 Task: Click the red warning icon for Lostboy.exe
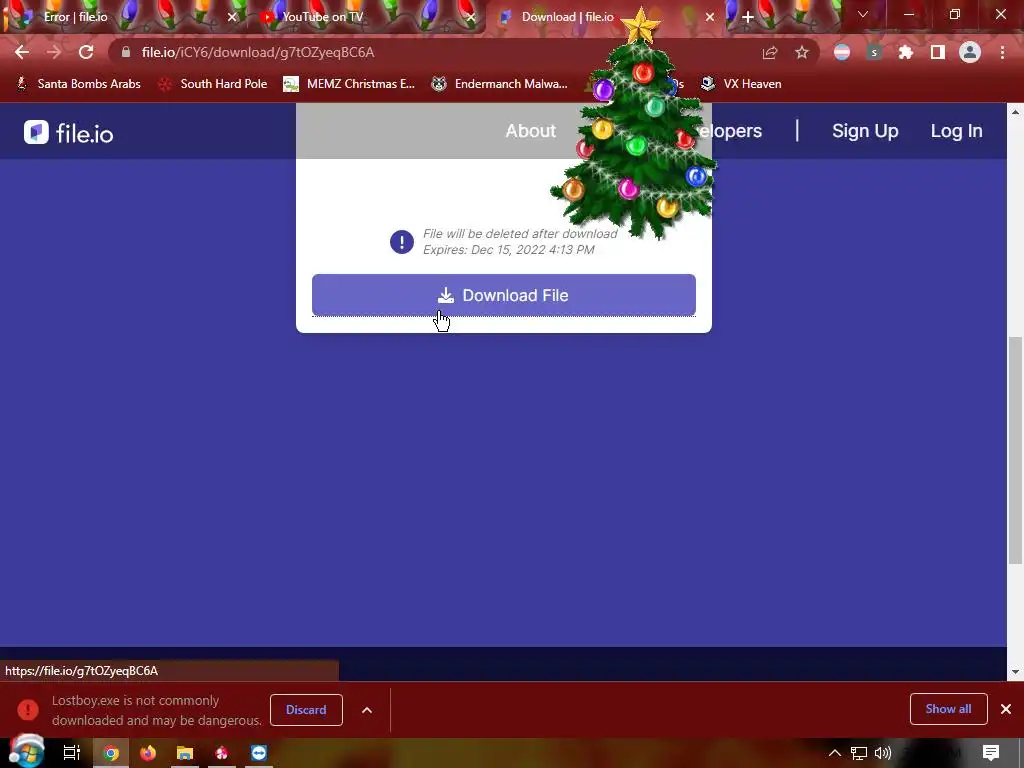pos(28,710)
